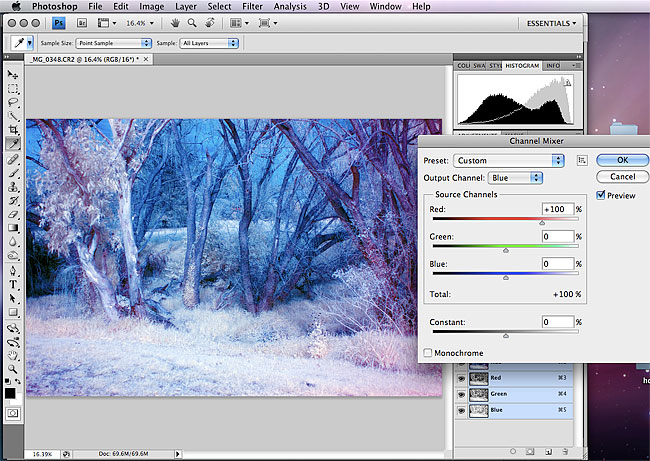
Task: Select the Lasso tool
Action: [13, 102]
